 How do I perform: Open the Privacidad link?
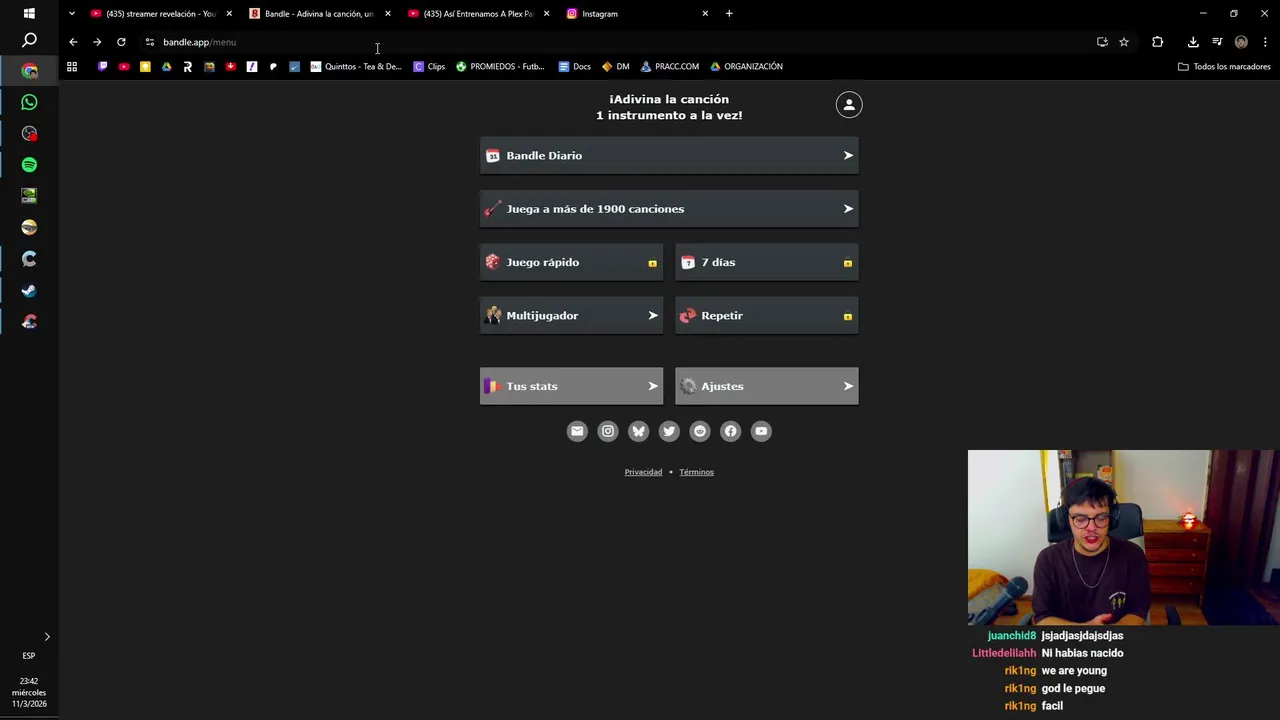click(643, 472)
